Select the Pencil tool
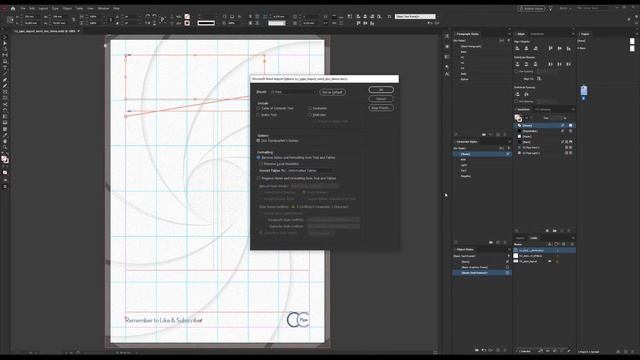 click(5, 86)
